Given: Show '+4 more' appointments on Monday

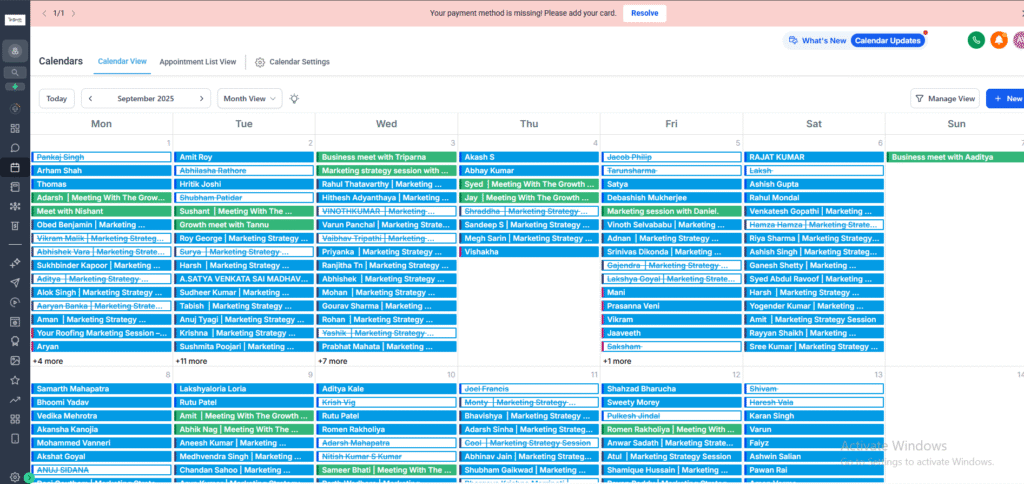Looking at the screenshot, I should [x=48, y=361].
